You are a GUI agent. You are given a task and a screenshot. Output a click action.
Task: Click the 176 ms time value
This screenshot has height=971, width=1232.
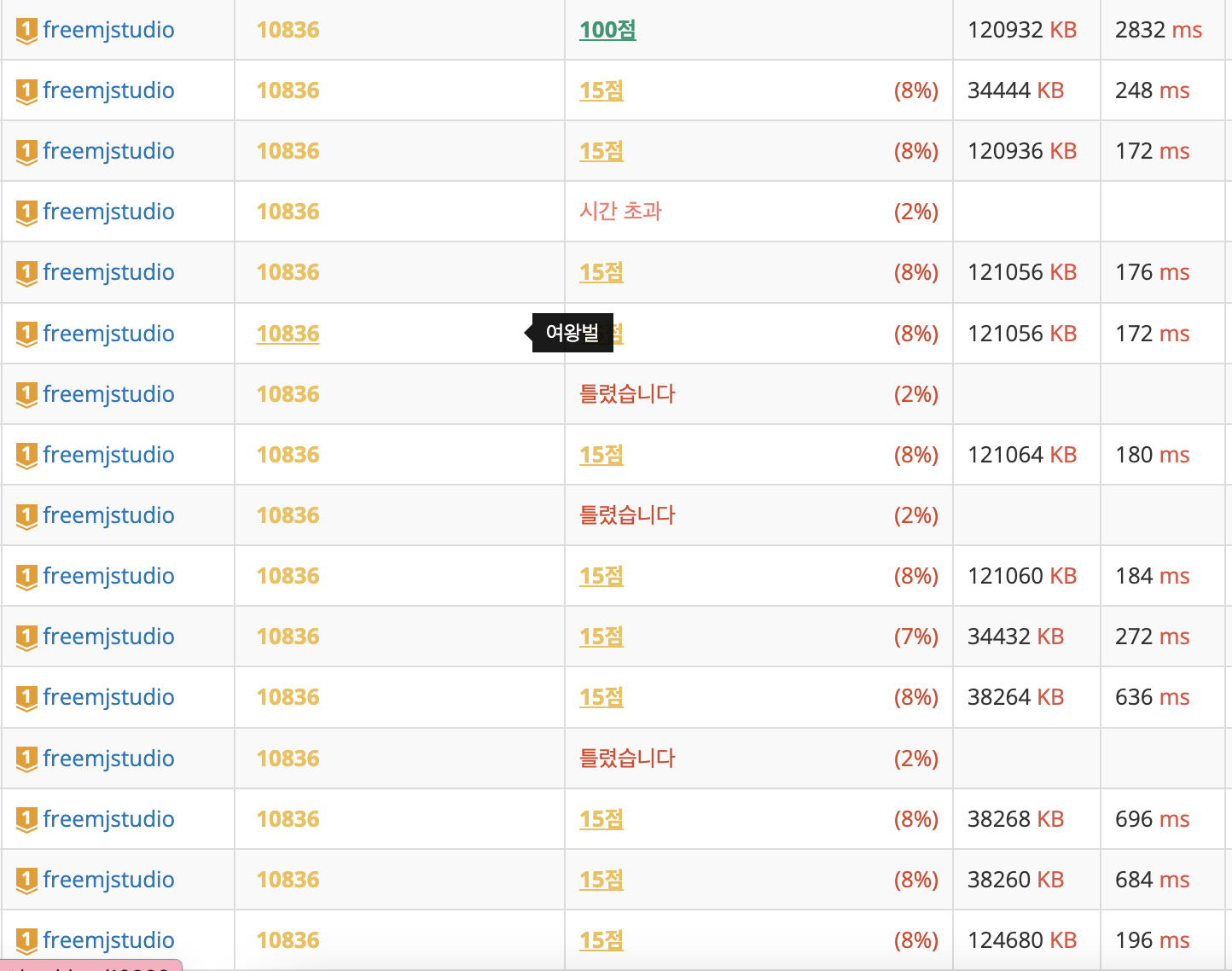point(1152,272)
